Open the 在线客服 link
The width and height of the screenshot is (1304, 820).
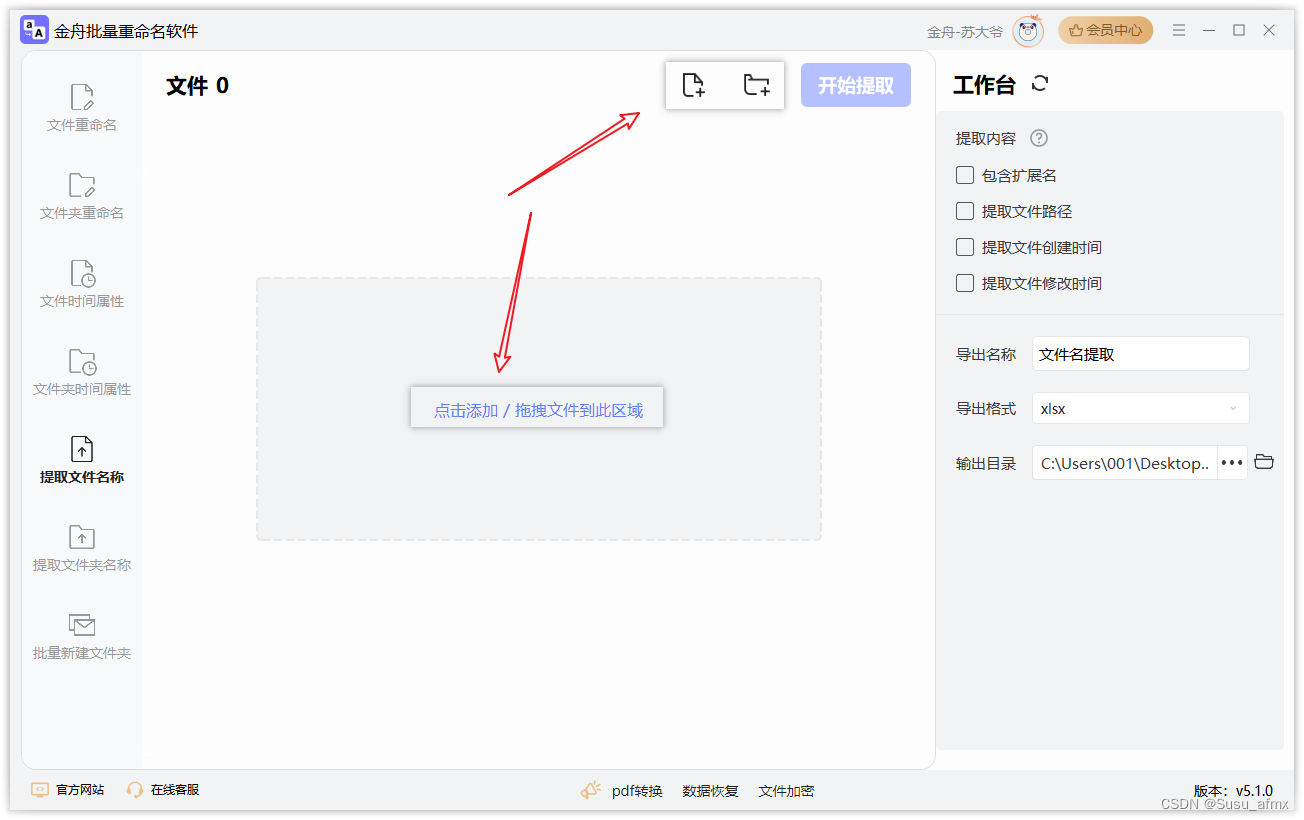175,790
